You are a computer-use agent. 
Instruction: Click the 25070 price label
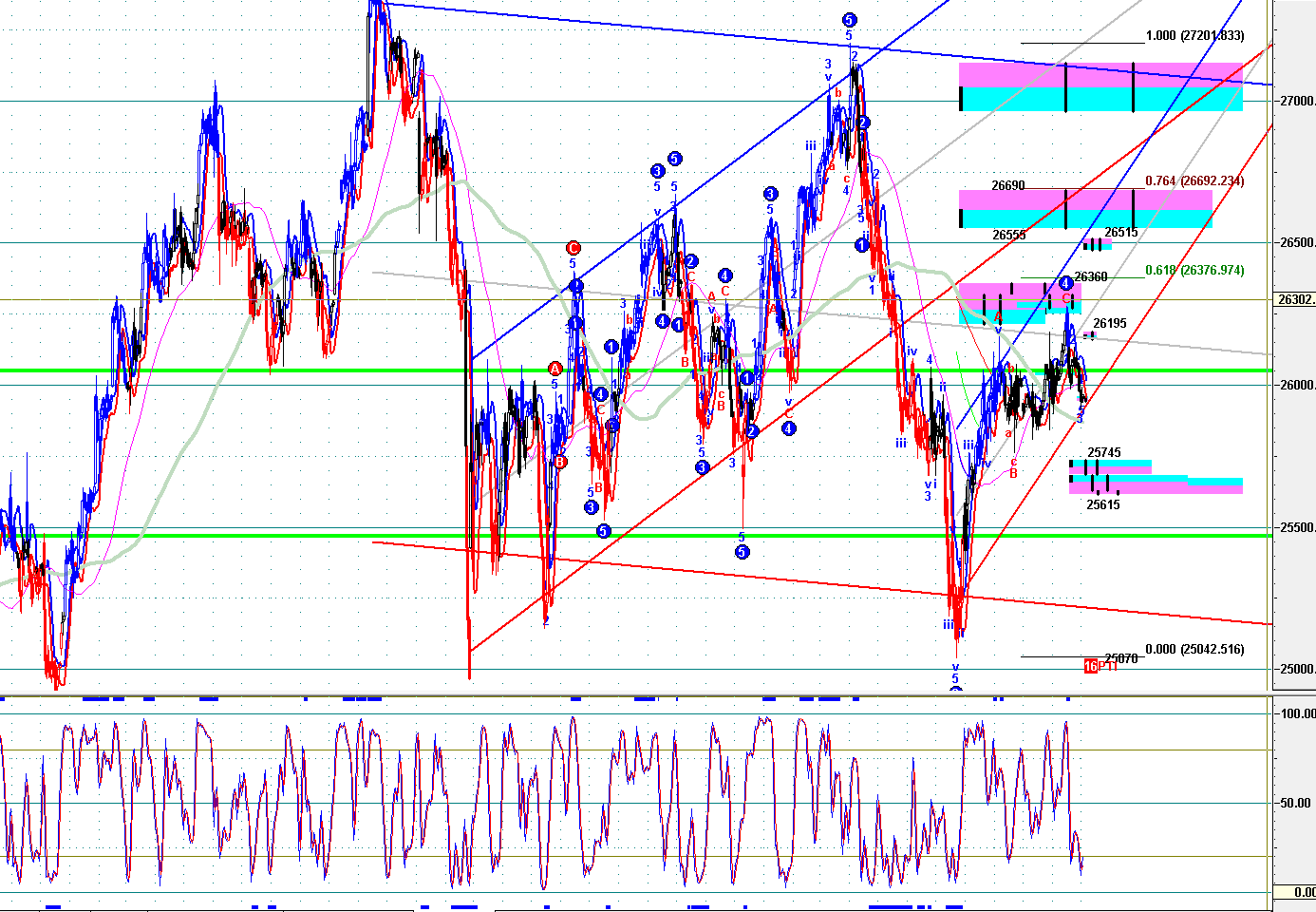(x=1121, y=658)
